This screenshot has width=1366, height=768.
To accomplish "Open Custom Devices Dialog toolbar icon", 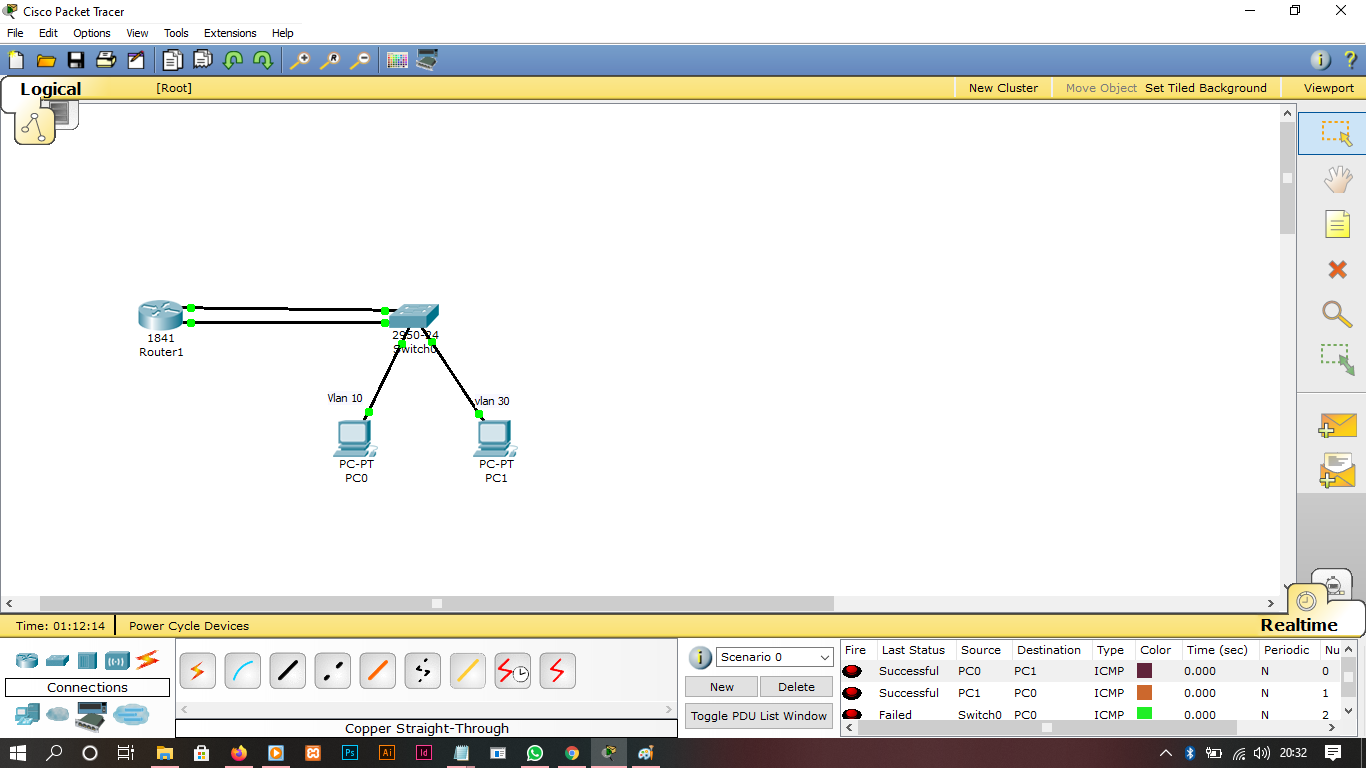I will (x=427, y=60).
